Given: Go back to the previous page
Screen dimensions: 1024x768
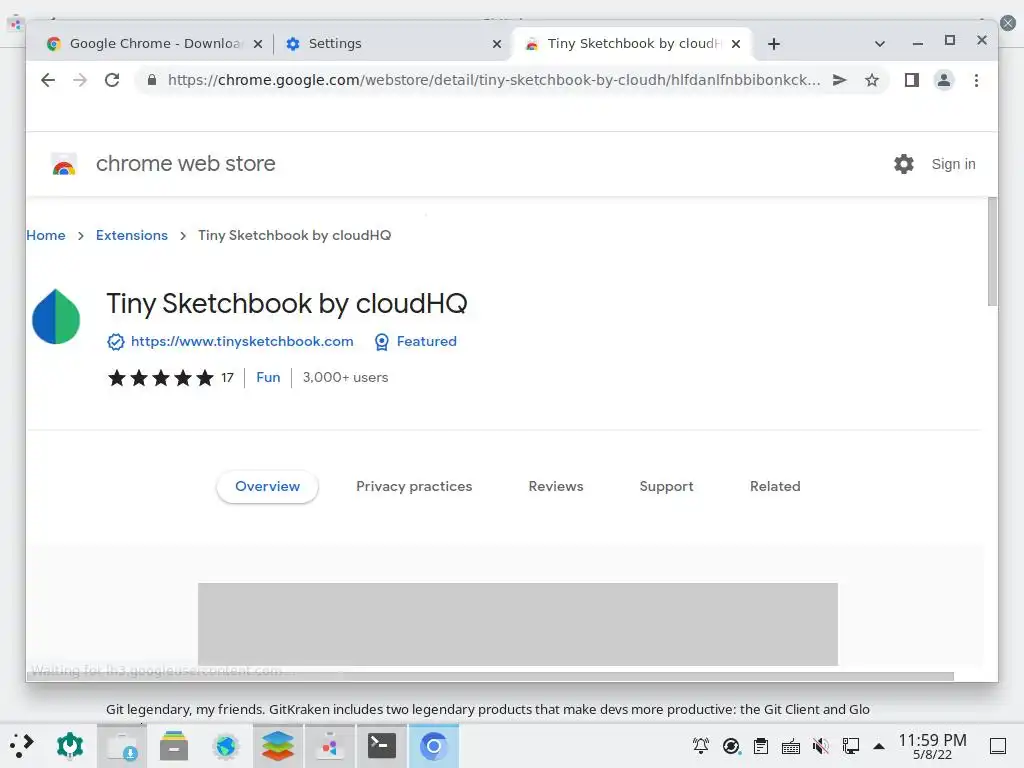Looking at the screenshot, I should pyautogui.click(x=48, y=80).
